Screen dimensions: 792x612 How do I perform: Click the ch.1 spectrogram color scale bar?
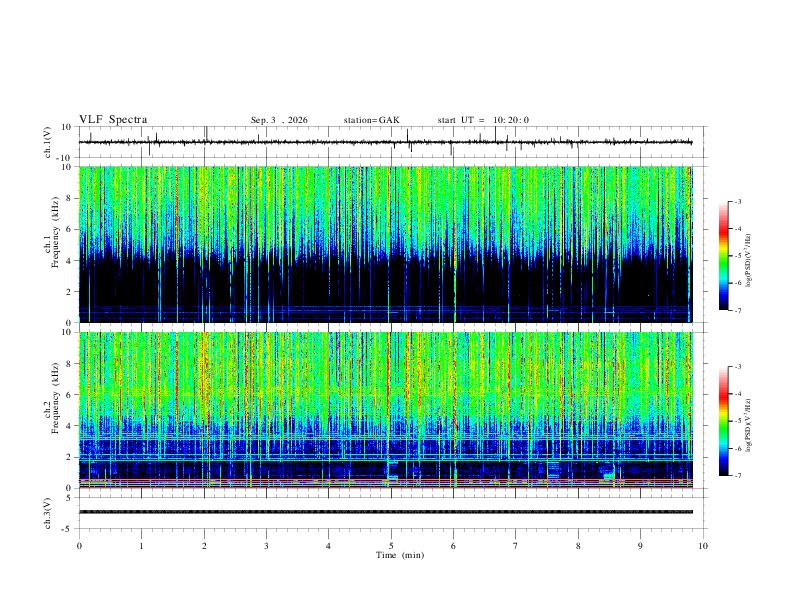click(x=723, y=256)
